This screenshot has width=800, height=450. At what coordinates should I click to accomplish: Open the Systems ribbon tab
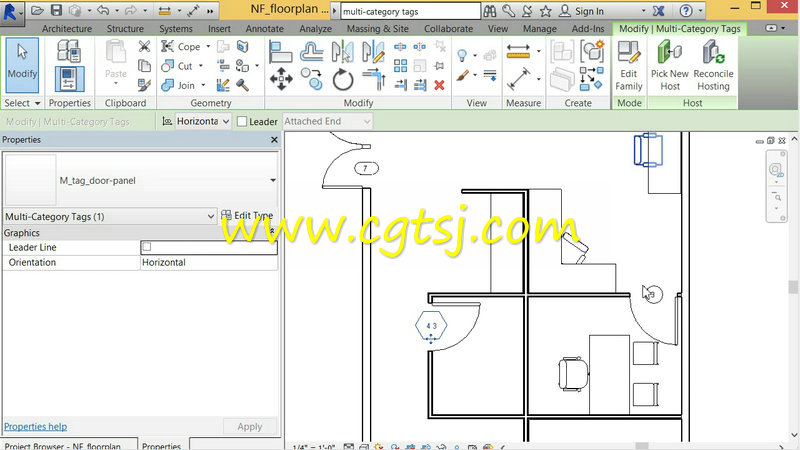pyautogui.click(x=176, y=29)
